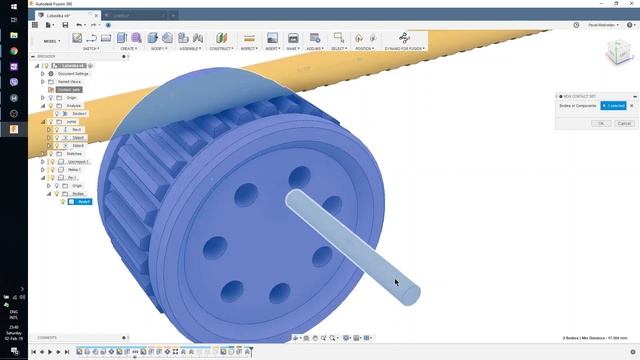
Task: Jump to timeline beginning
Action: pos(33,352)
